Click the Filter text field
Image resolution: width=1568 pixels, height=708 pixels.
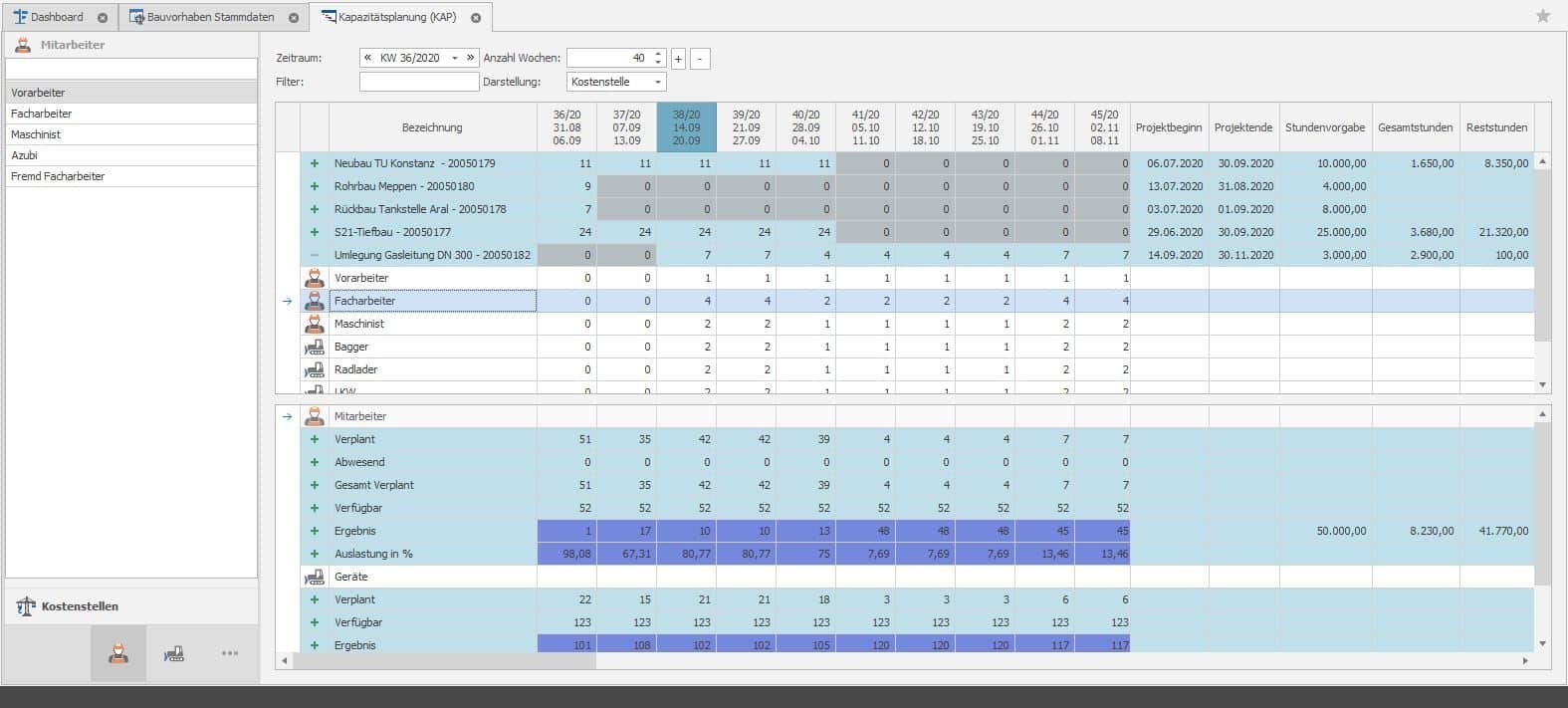[x=419, y=82]
